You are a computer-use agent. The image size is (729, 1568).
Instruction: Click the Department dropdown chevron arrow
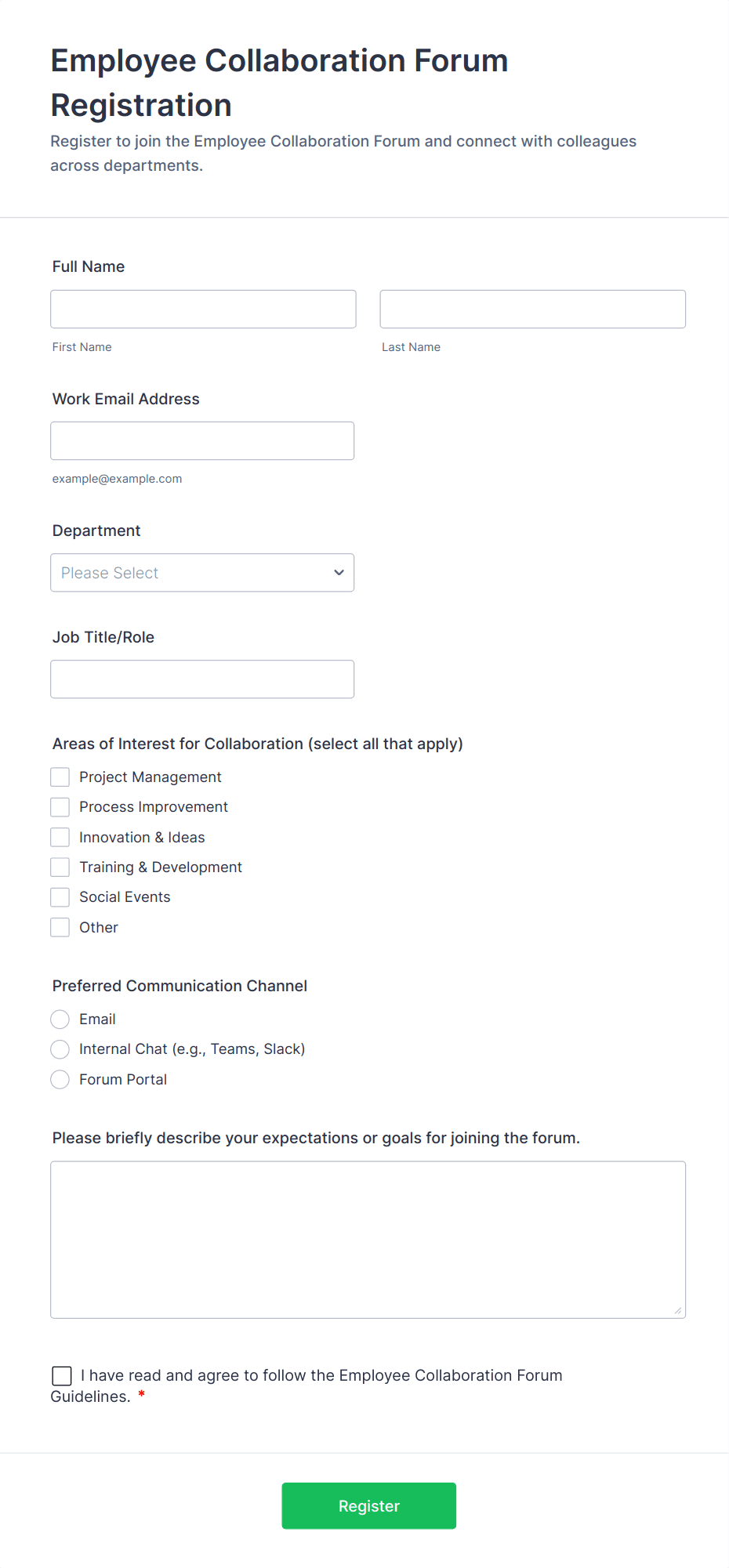(x=339, y=573)
